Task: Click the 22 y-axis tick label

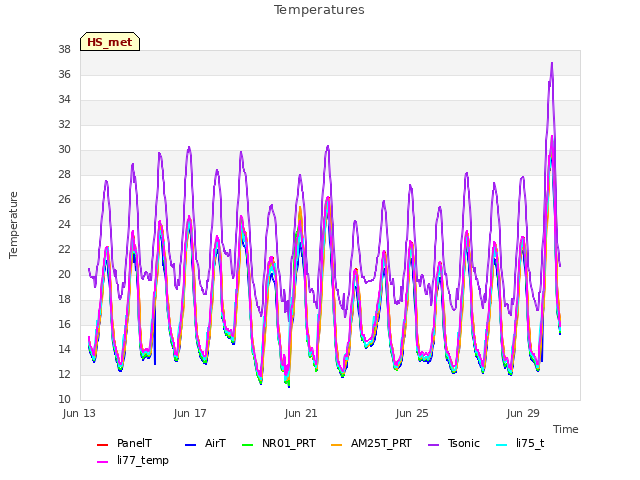Action: [64, 249]
